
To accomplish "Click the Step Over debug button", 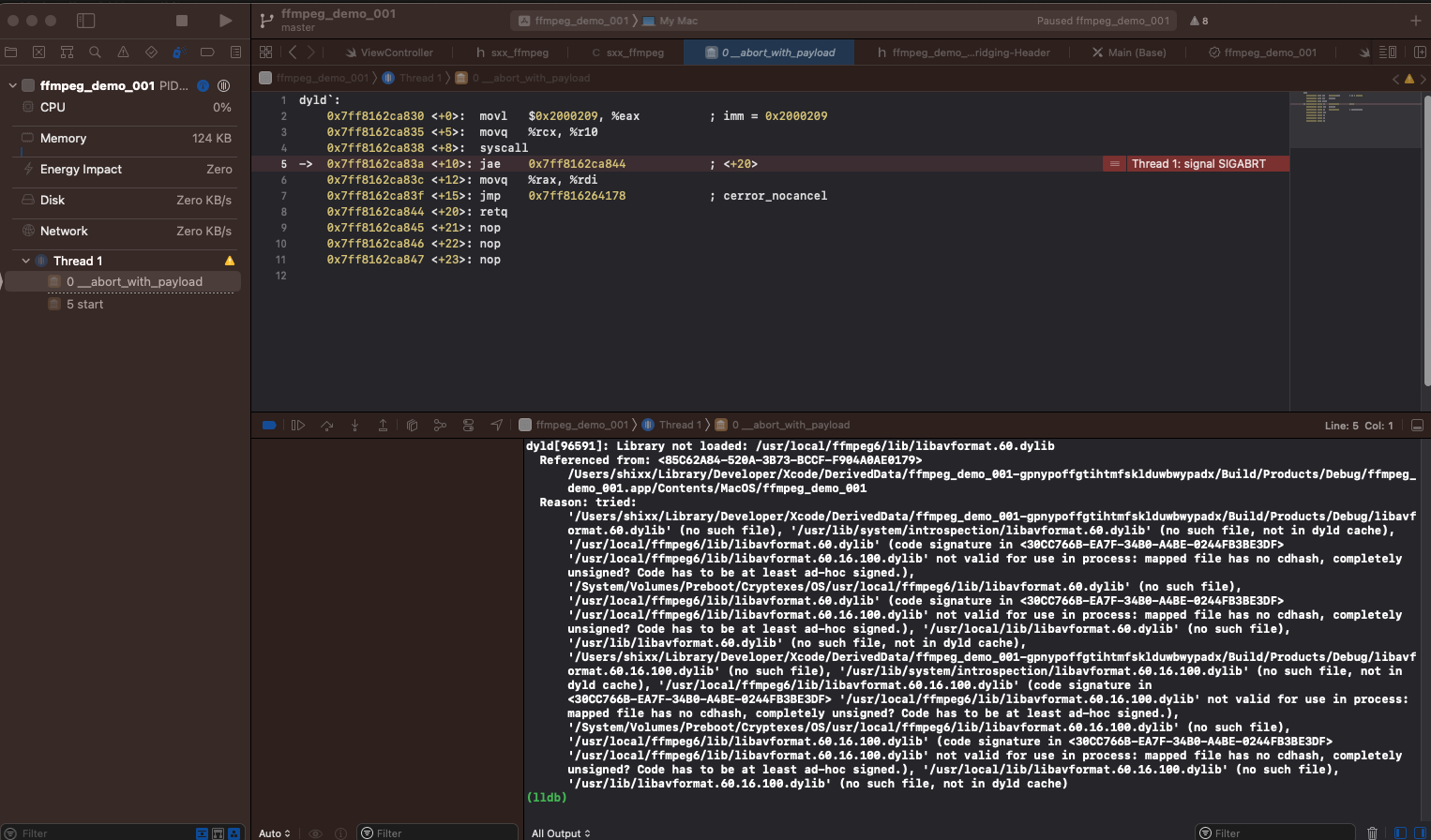I will (326, 426).
